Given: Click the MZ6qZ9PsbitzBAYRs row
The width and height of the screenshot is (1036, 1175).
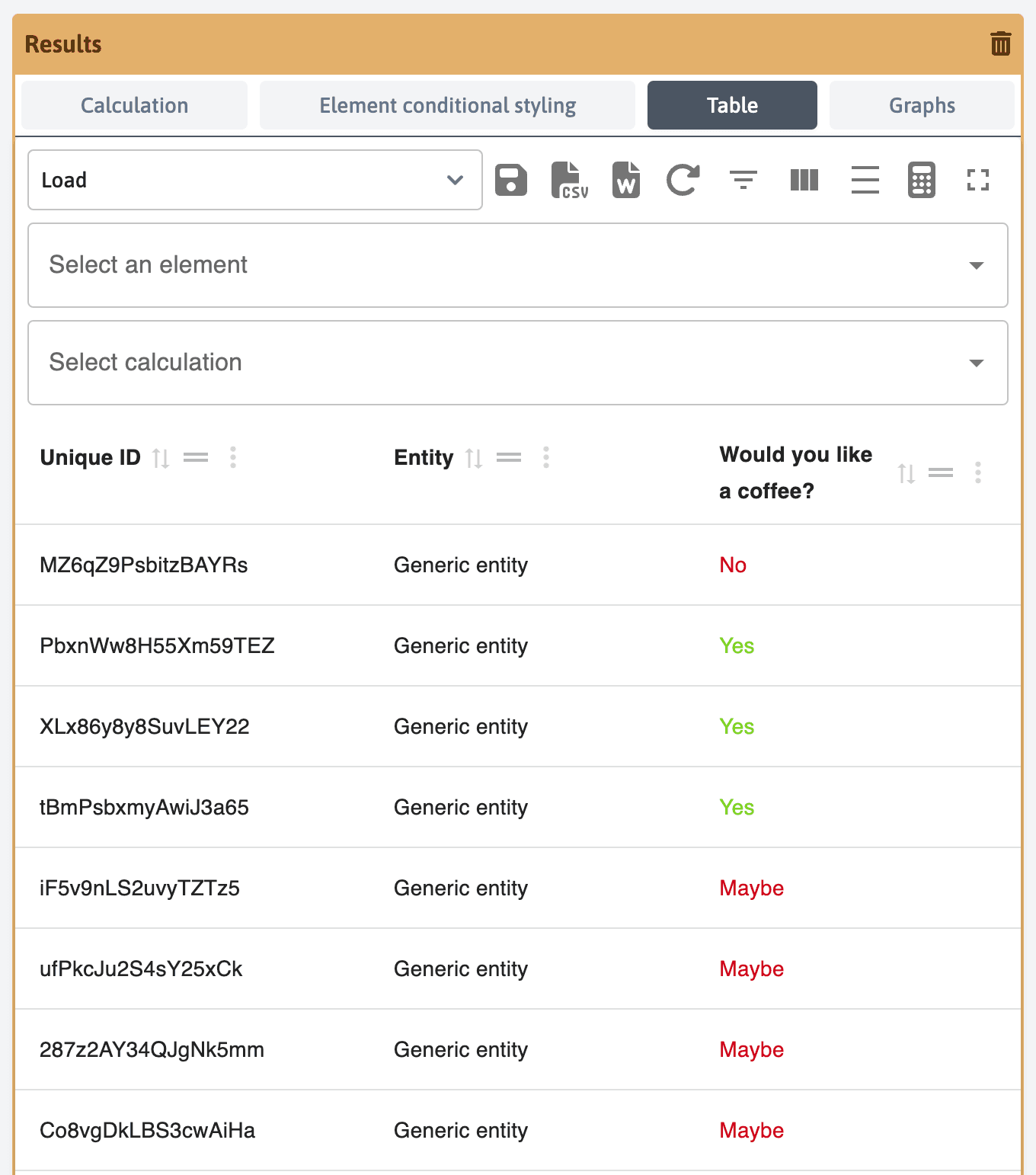Looking at the screenshot, I should point(143,565).
